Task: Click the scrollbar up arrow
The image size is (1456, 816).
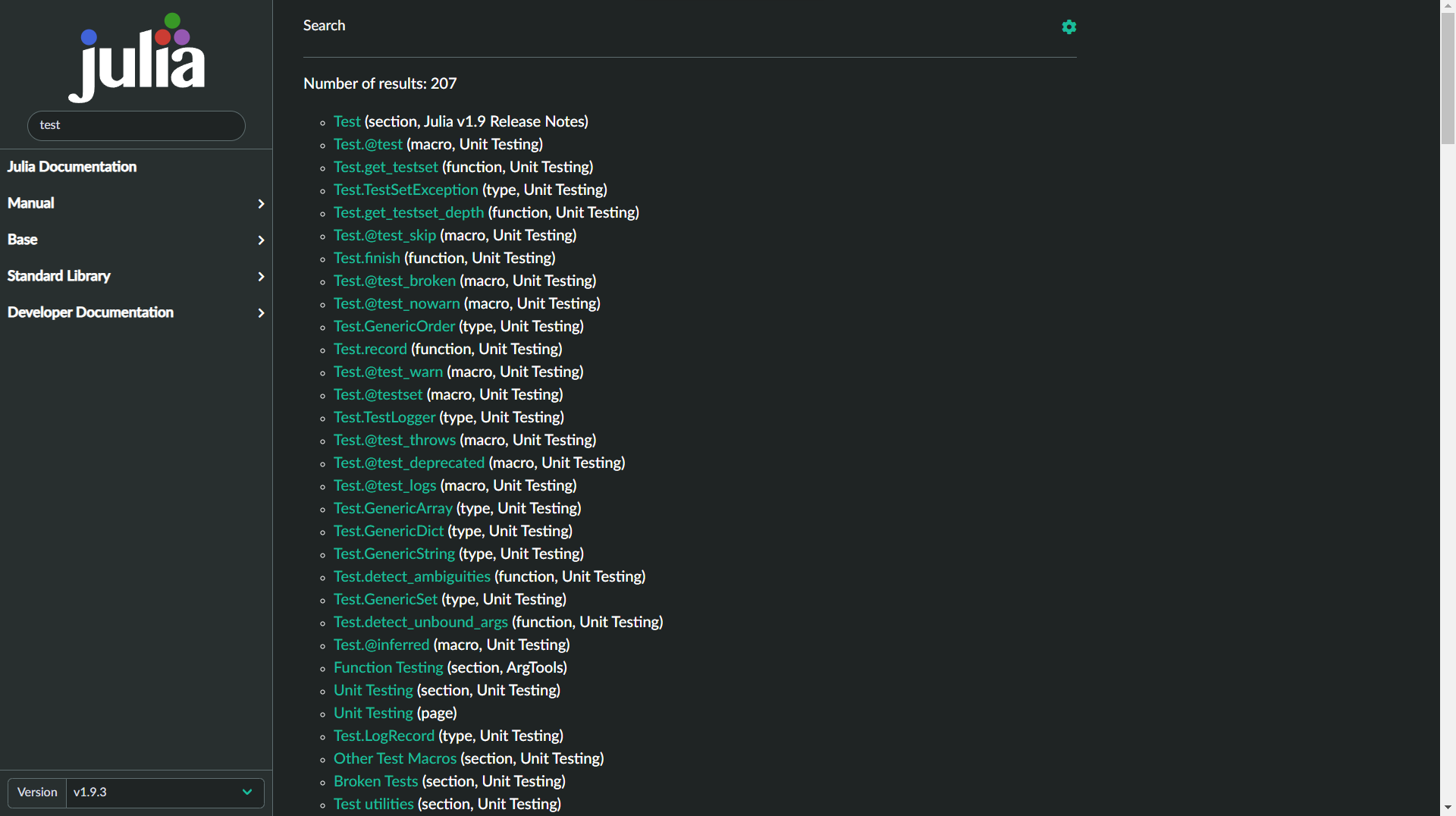Action: pos(1448,6)
